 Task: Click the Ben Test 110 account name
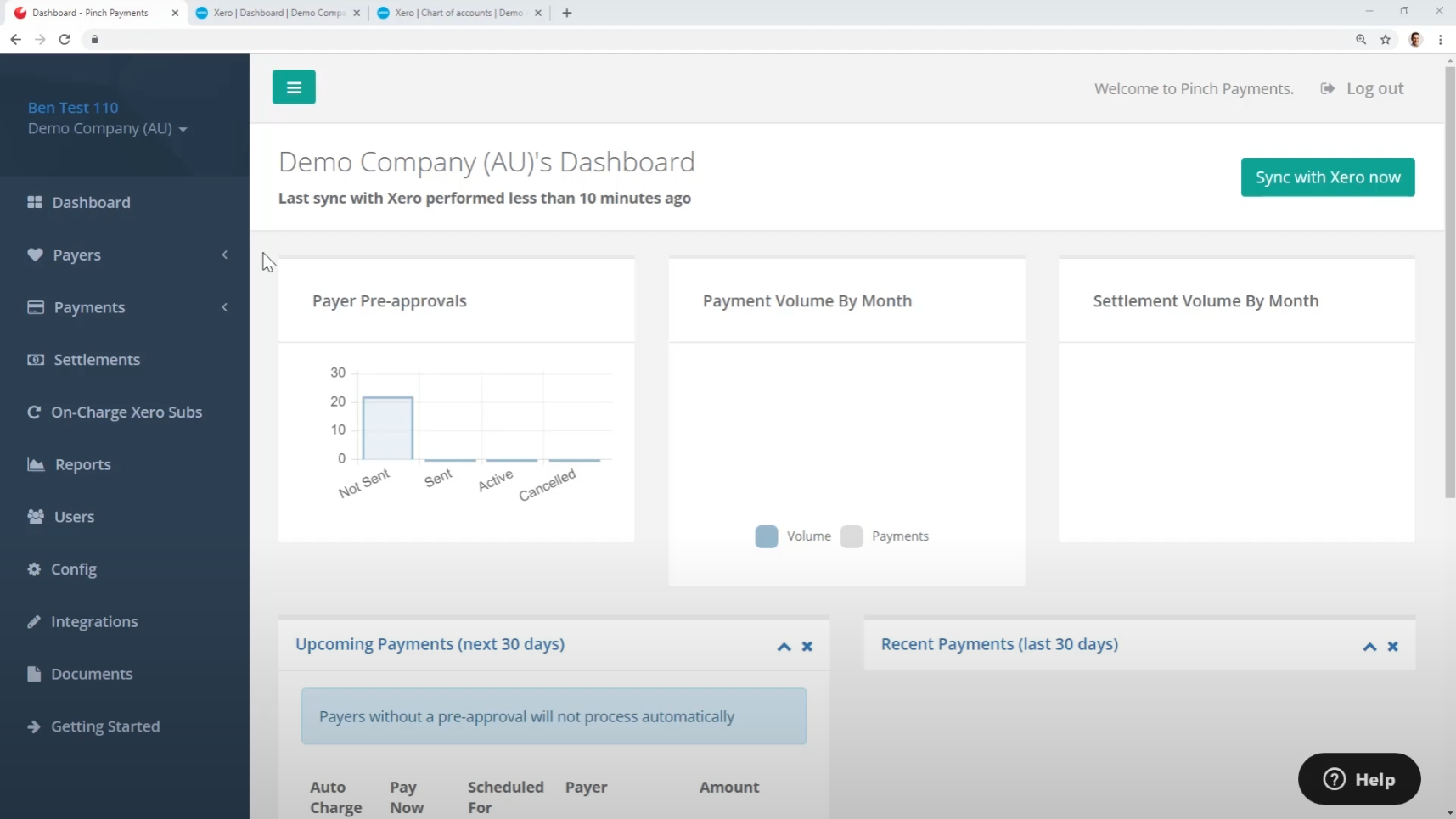click(73, 108)
